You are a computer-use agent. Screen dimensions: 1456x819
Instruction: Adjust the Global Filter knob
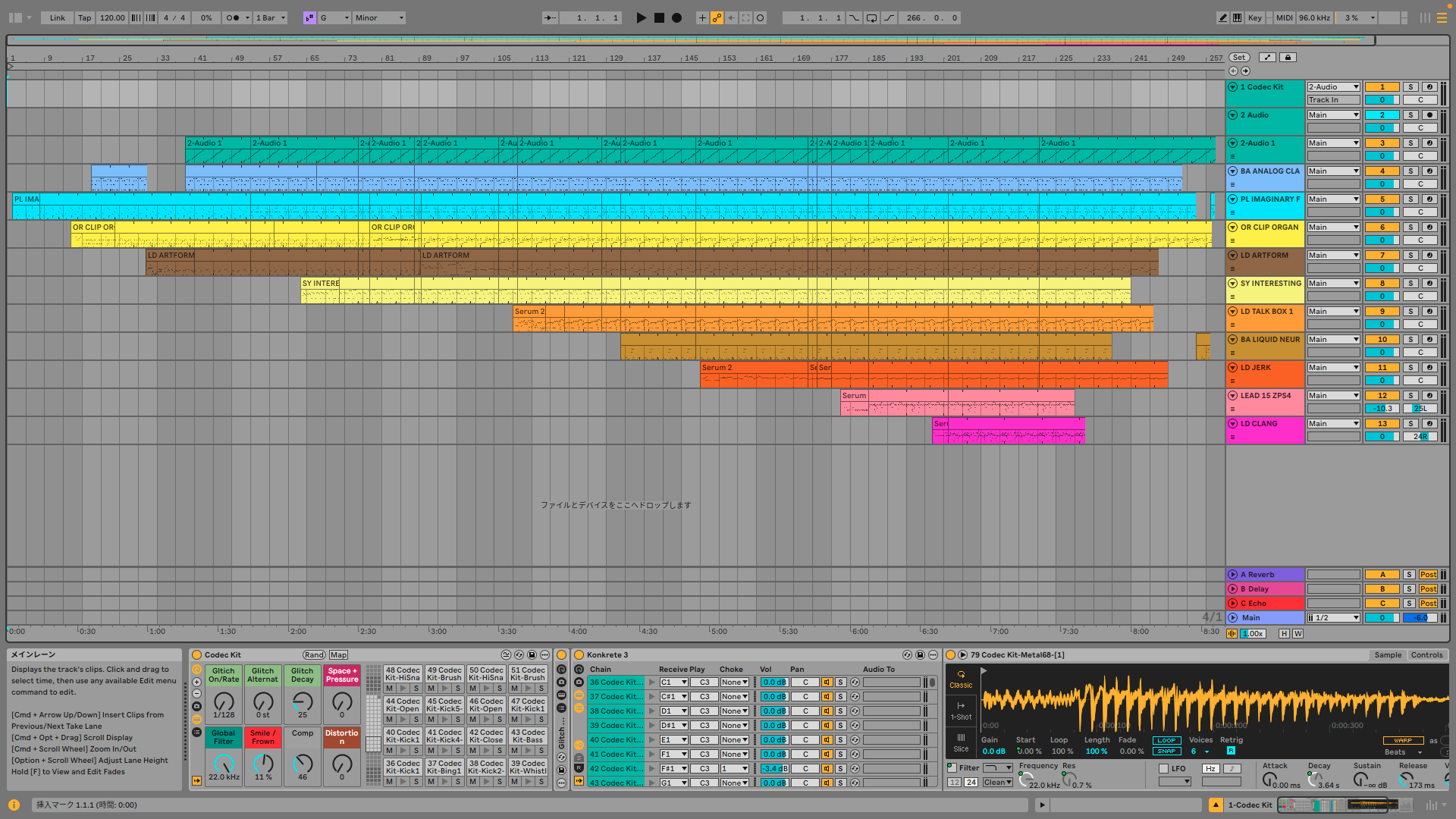point(224,764)
